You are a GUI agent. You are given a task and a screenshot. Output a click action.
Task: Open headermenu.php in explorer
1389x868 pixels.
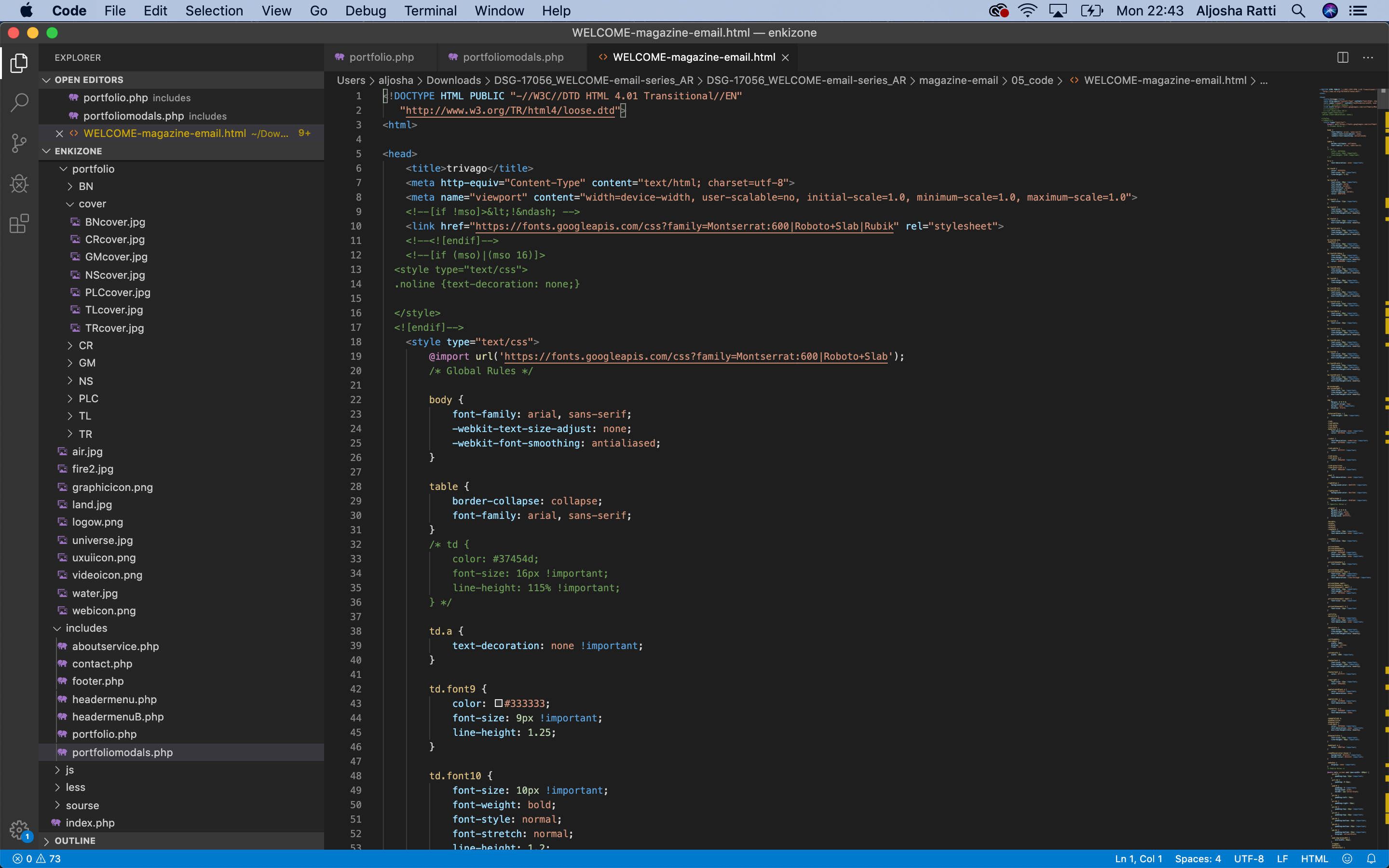click(114, 699)
